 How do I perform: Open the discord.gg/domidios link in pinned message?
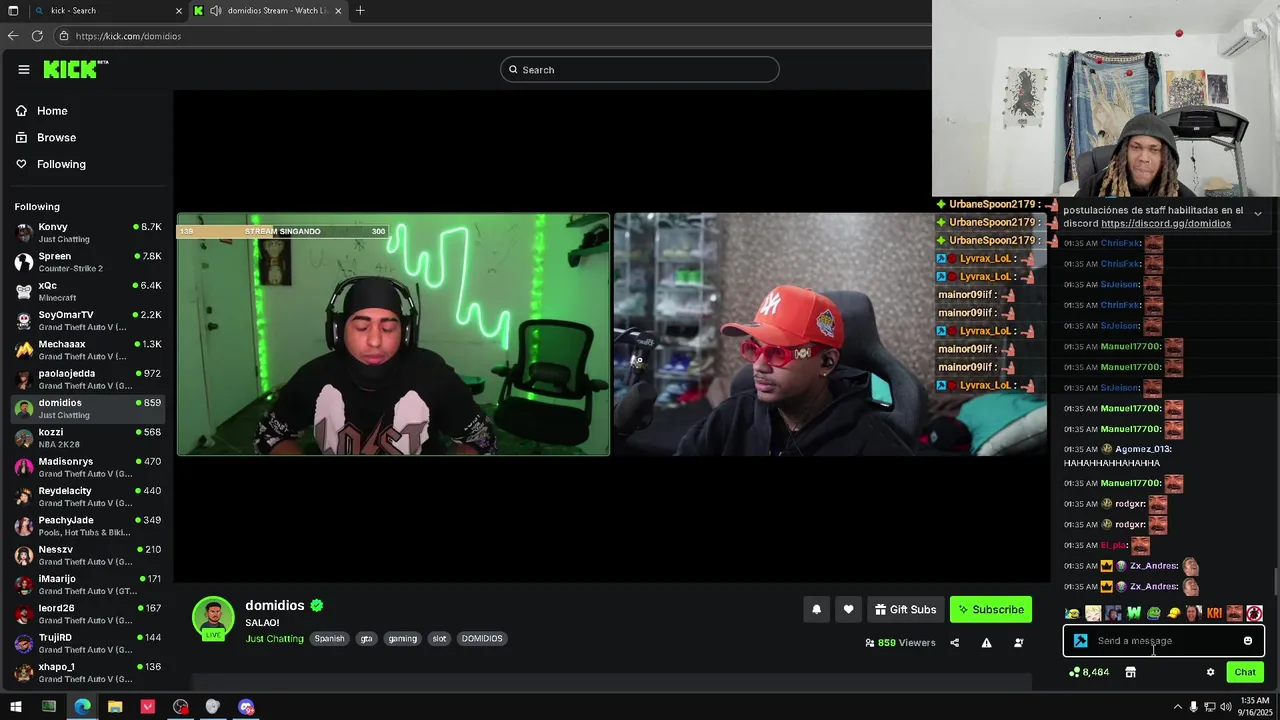pyautogui.click(x=1166, y=224)
